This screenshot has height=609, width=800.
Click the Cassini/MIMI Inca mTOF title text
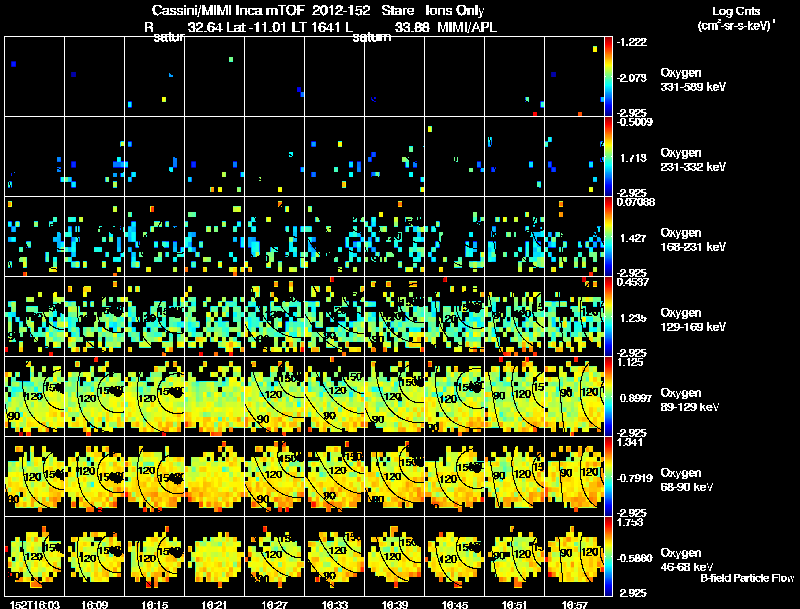point(228,10)
